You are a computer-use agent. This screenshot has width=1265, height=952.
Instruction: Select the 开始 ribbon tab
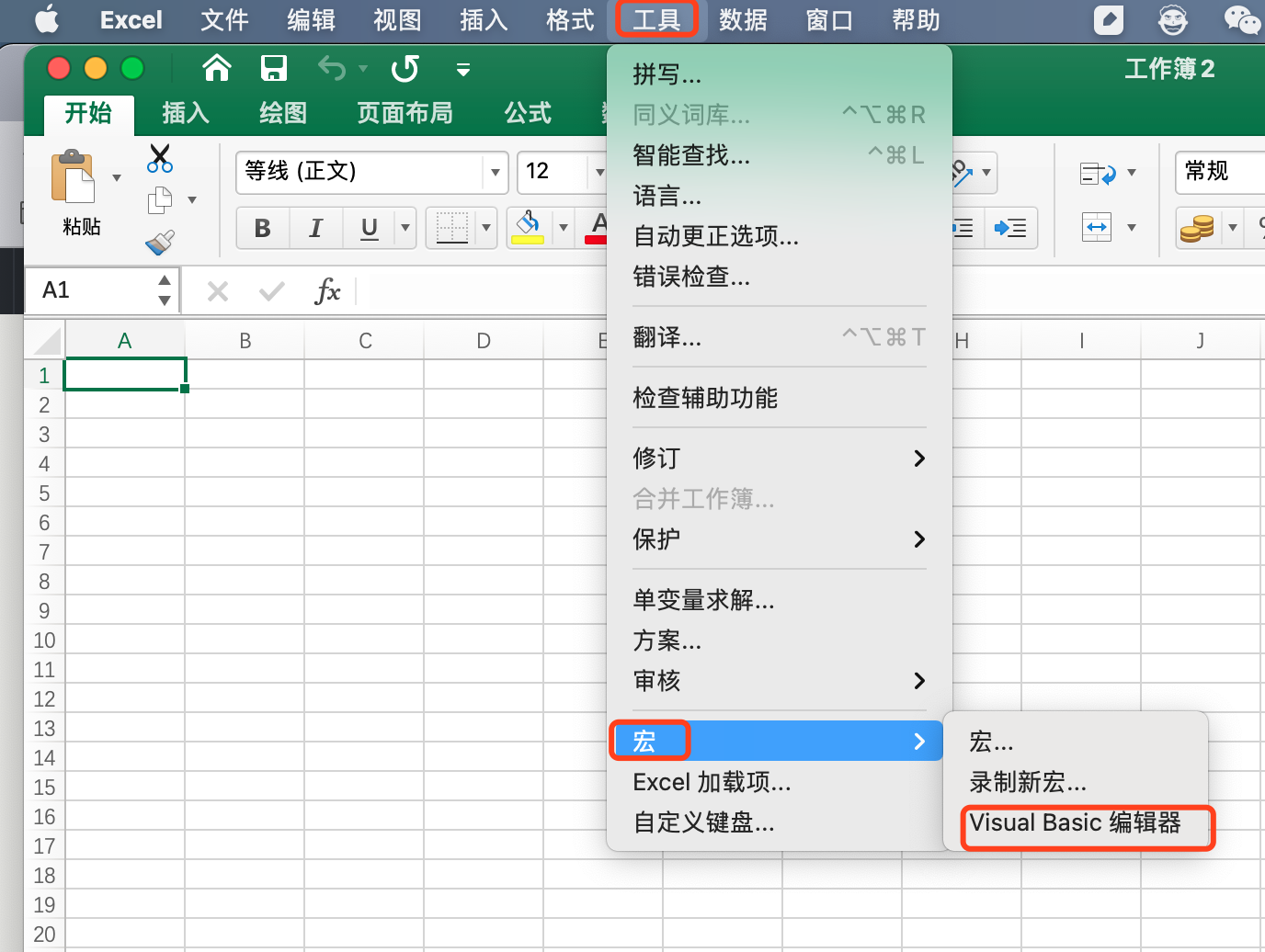(x=88, y=113)
